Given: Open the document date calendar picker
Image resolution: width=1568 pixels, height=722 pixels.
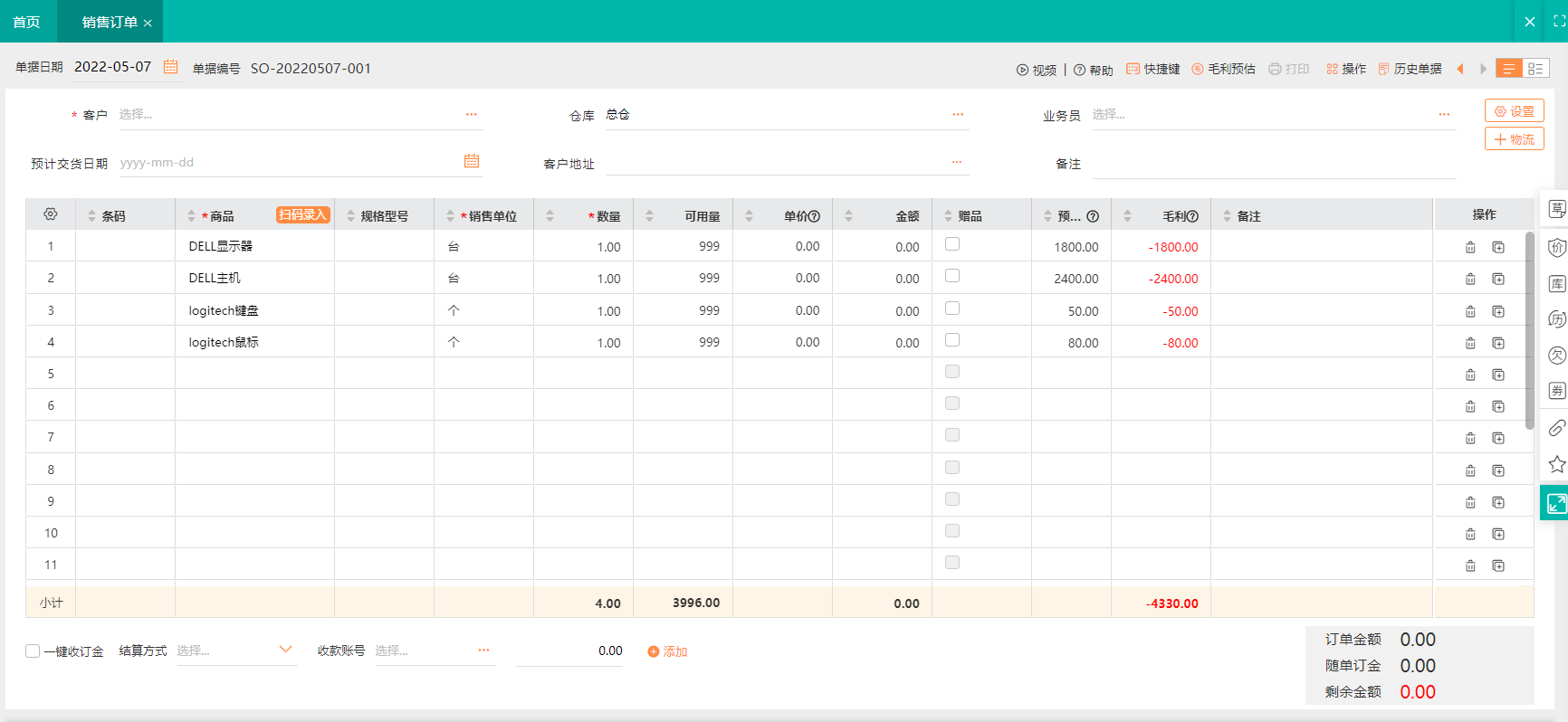Looking at the screenshot, I should [170, 67].
